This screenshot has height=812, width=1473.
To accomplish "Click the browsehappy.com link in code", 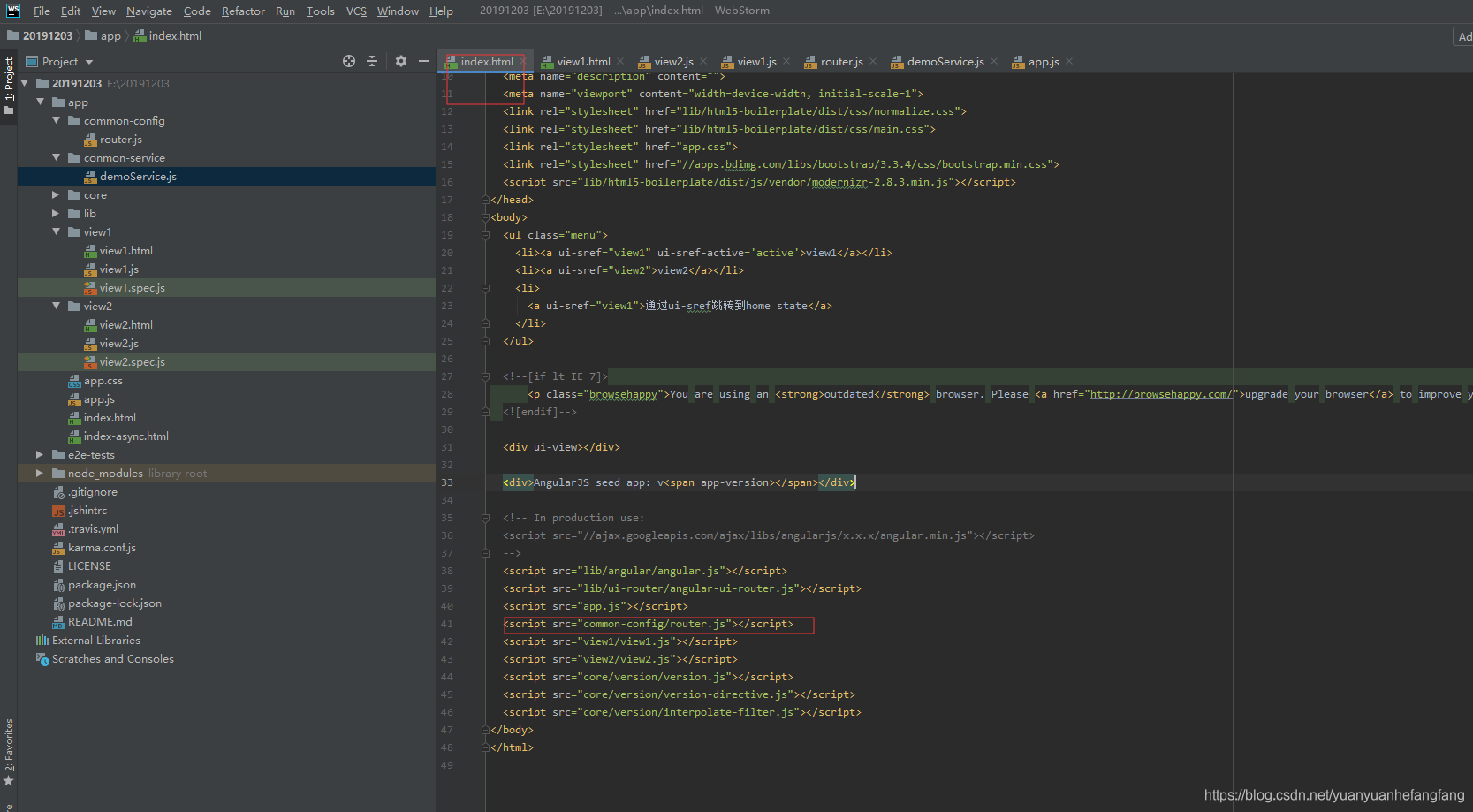I will coord(1160,394).
